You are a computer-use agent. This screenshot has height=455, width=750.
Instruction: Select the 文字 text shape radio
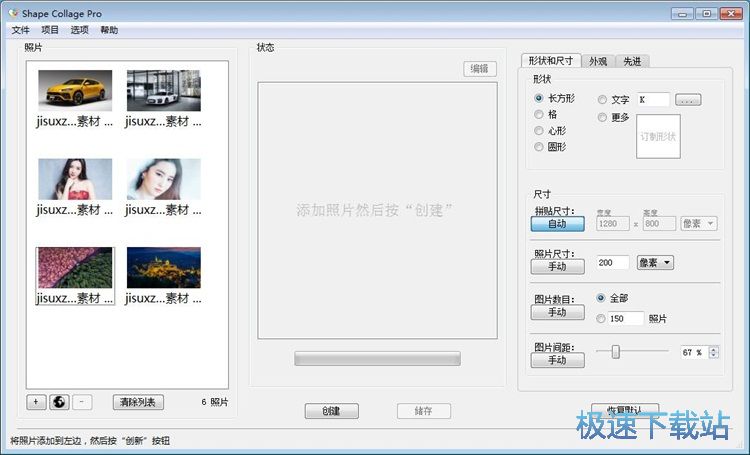[x=602, y=100]
